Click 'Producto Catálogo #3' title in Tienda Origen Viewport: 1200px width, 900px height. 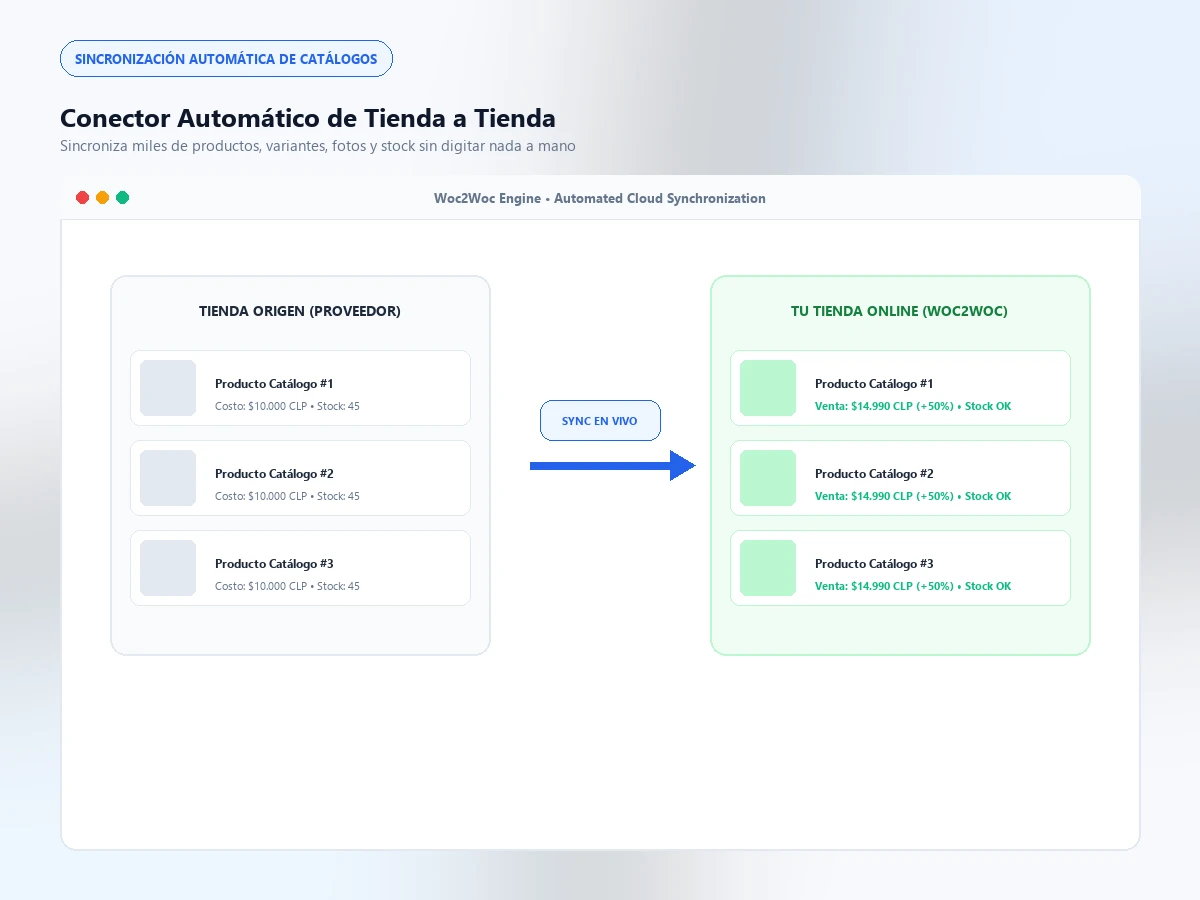pyautogui.click(x=274, y=564)
